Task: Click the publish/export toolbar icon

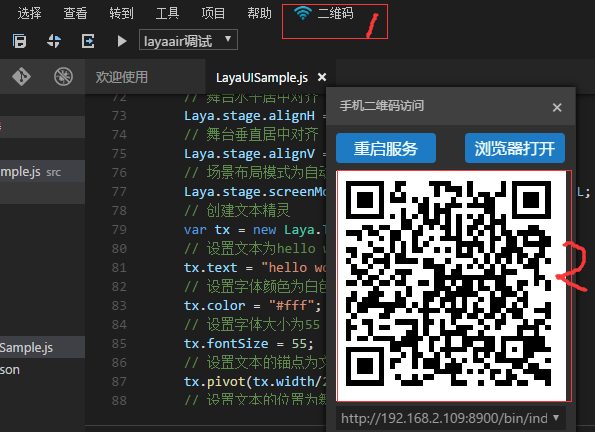Action: (x=88, y=41)
